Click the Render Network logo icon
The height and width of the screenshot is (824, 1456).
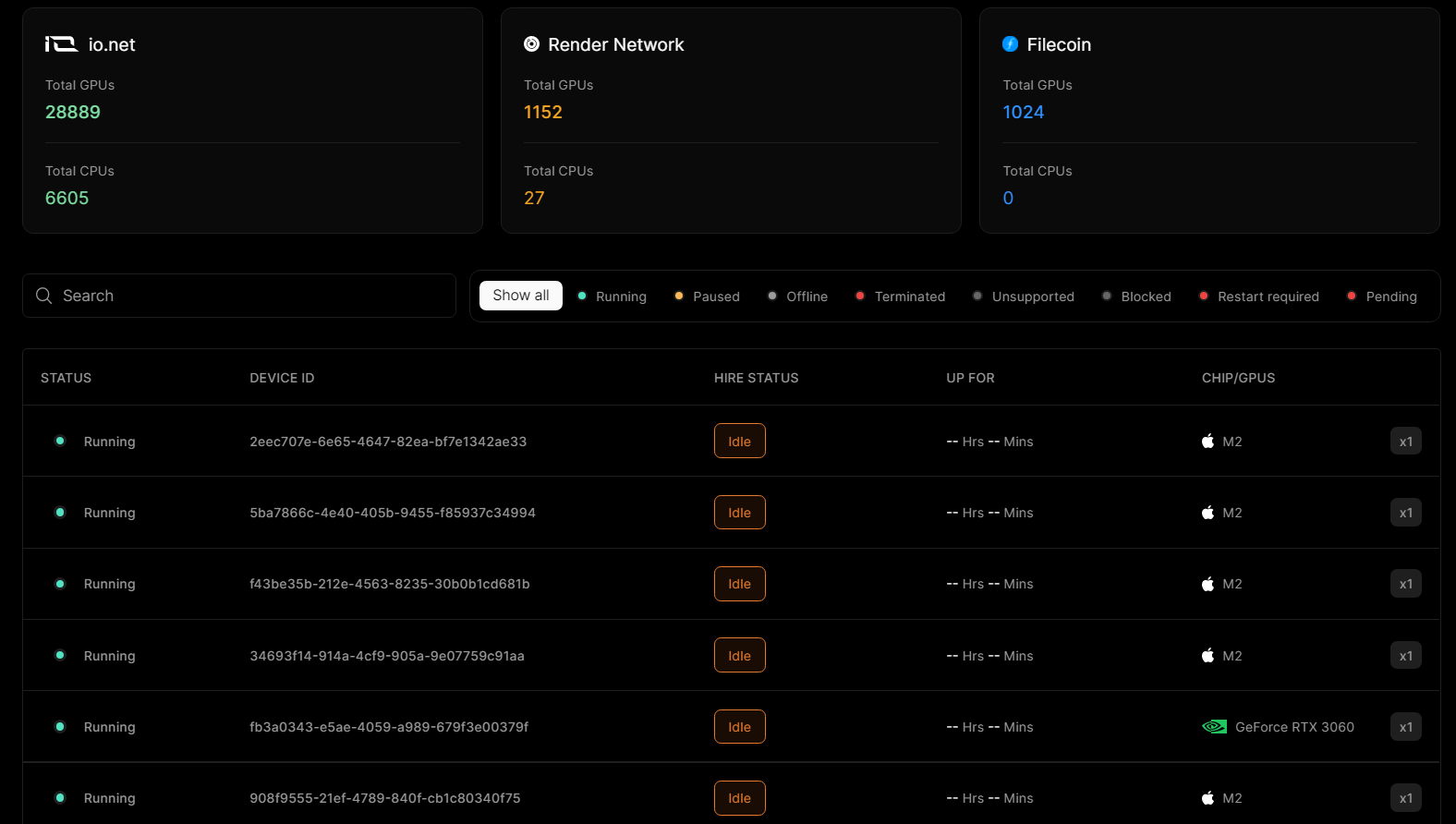click(531, 44)
